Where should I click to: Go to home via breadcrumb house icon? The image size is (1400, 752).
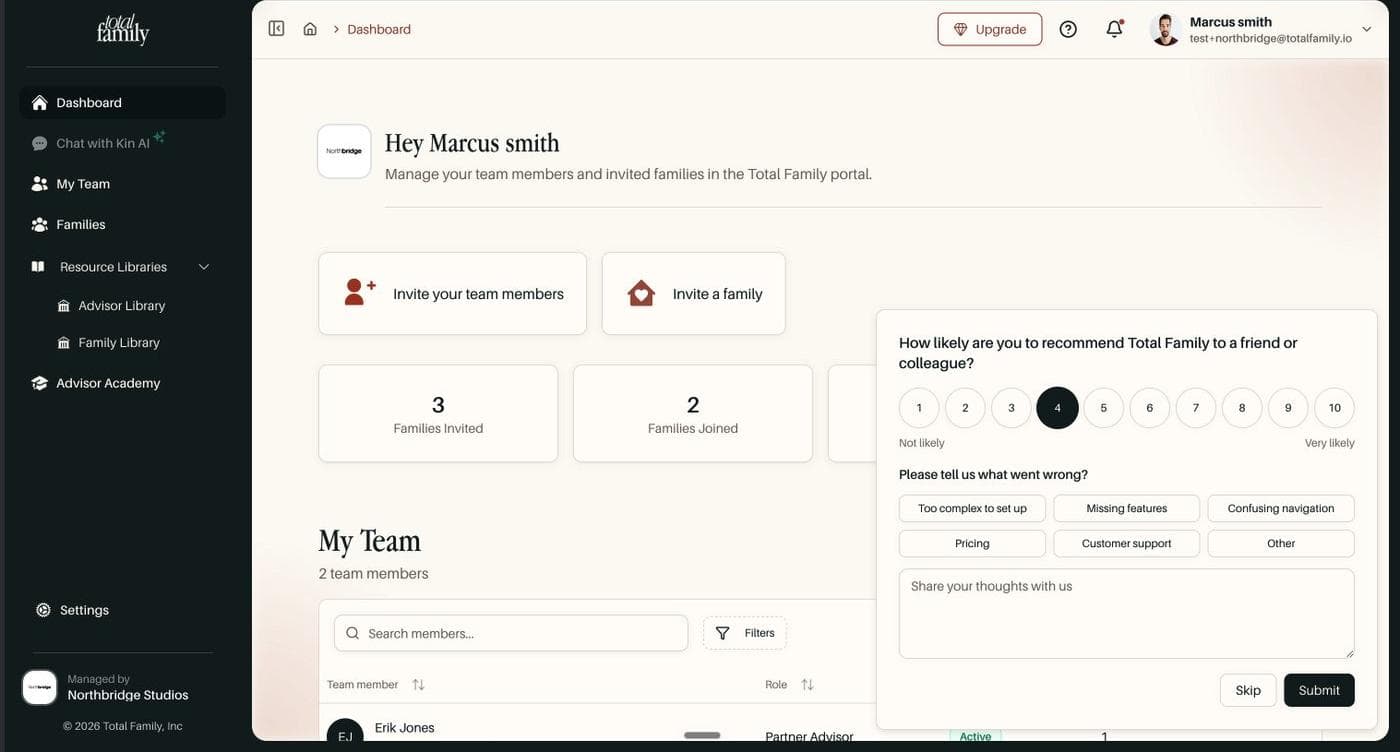point(310,29)
